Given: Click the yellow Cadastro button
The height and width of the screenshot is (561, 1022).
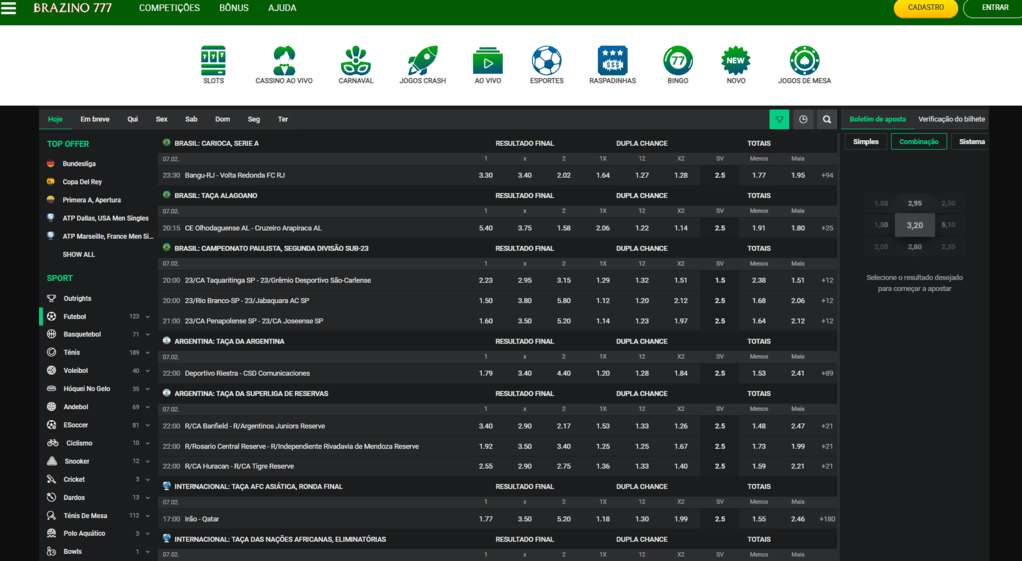Looking at the screenshot, I should coord(926,8).
